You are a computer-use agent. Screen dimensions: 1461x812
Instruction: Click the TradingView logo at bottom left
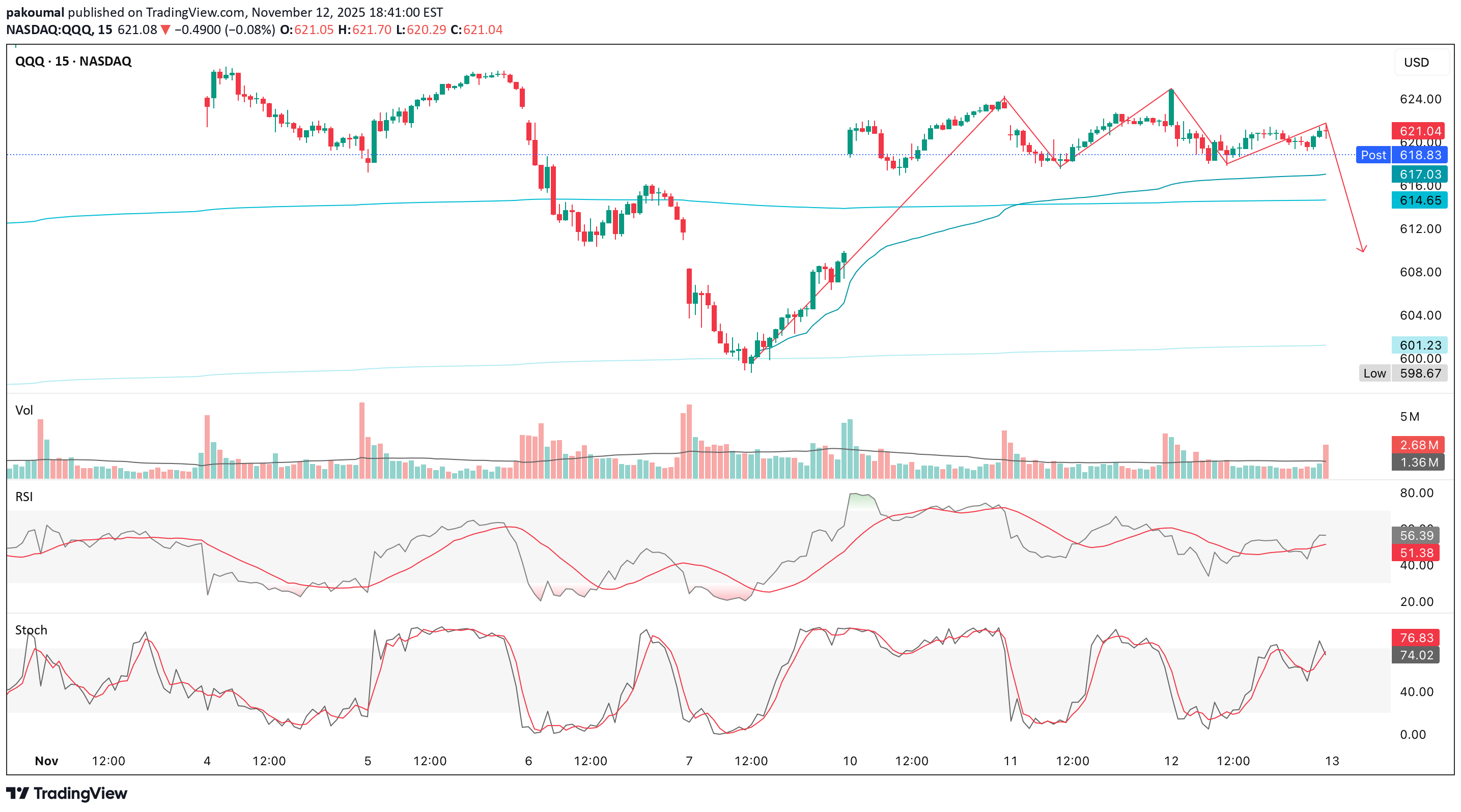[x=66, y=793]
